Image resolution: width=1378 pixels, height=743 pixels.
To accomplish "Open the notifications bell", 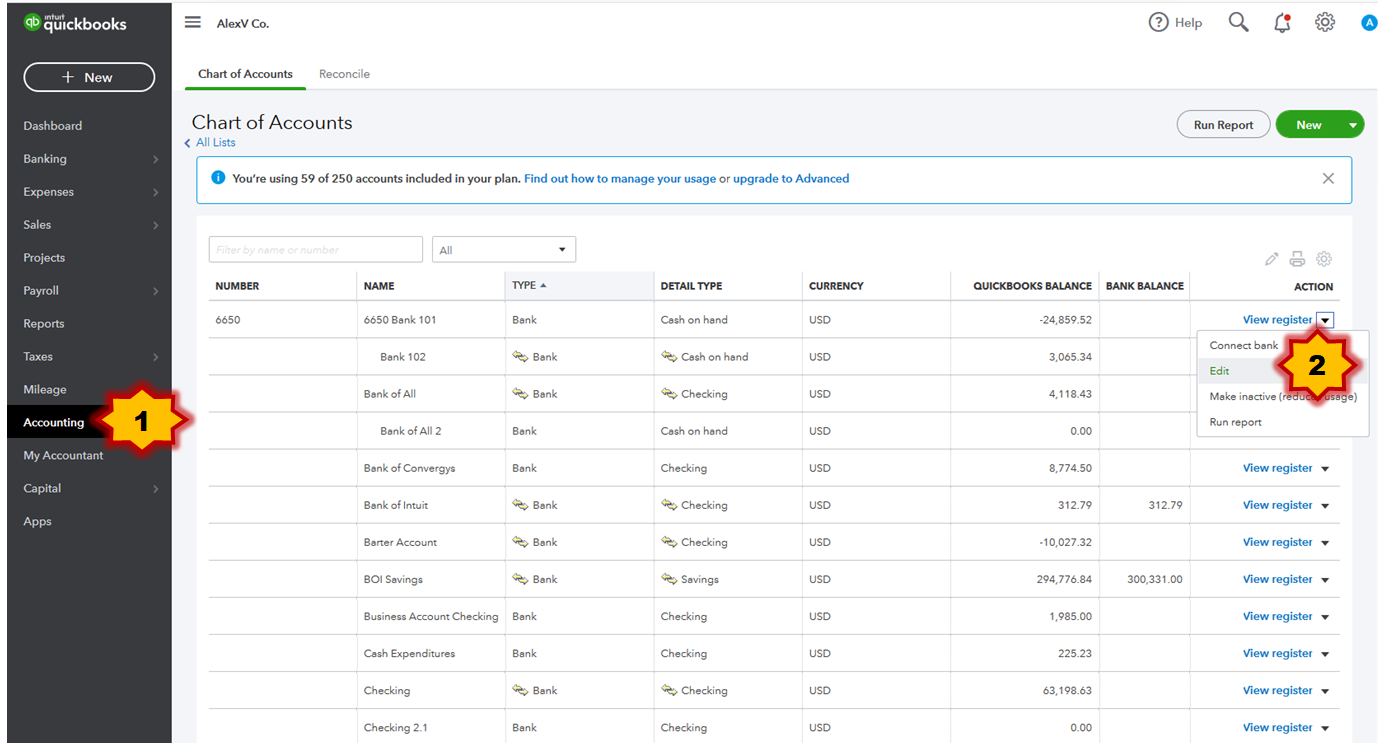I will [x=1282, y=23].
